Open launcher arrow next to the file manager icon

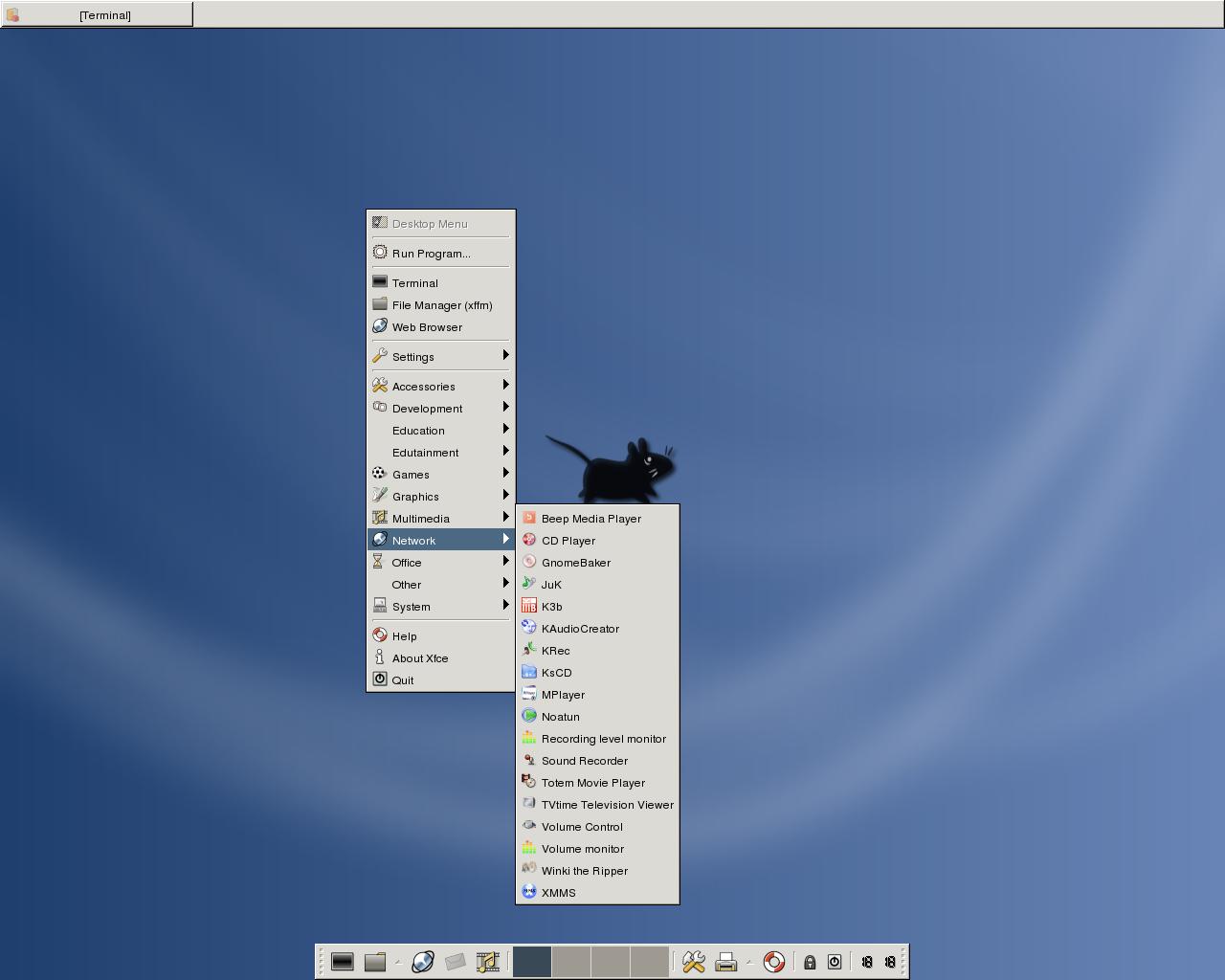coord(397,962)
